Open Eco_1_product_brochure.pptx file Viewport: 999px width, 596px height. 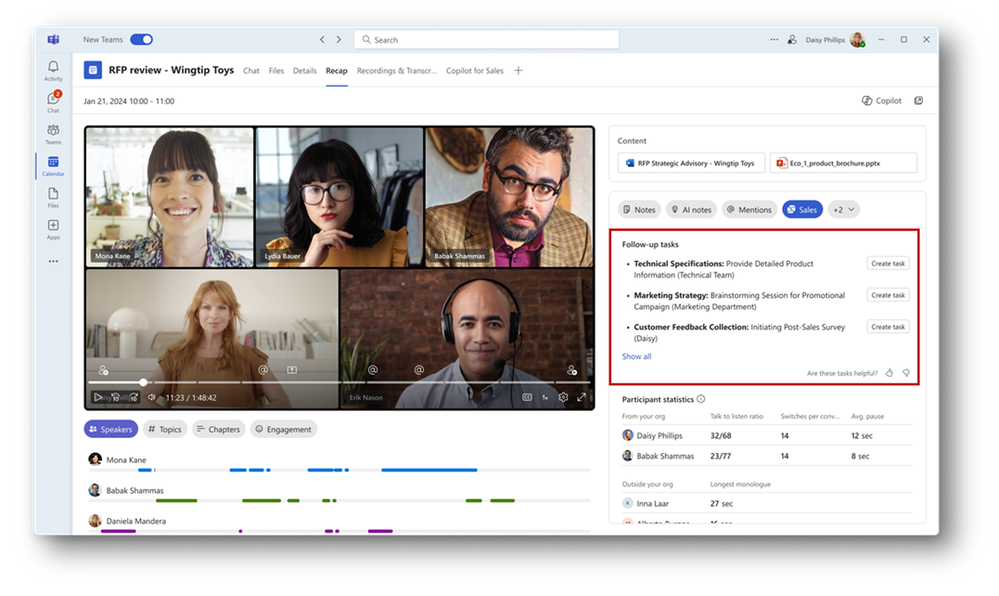click(844, 163)
